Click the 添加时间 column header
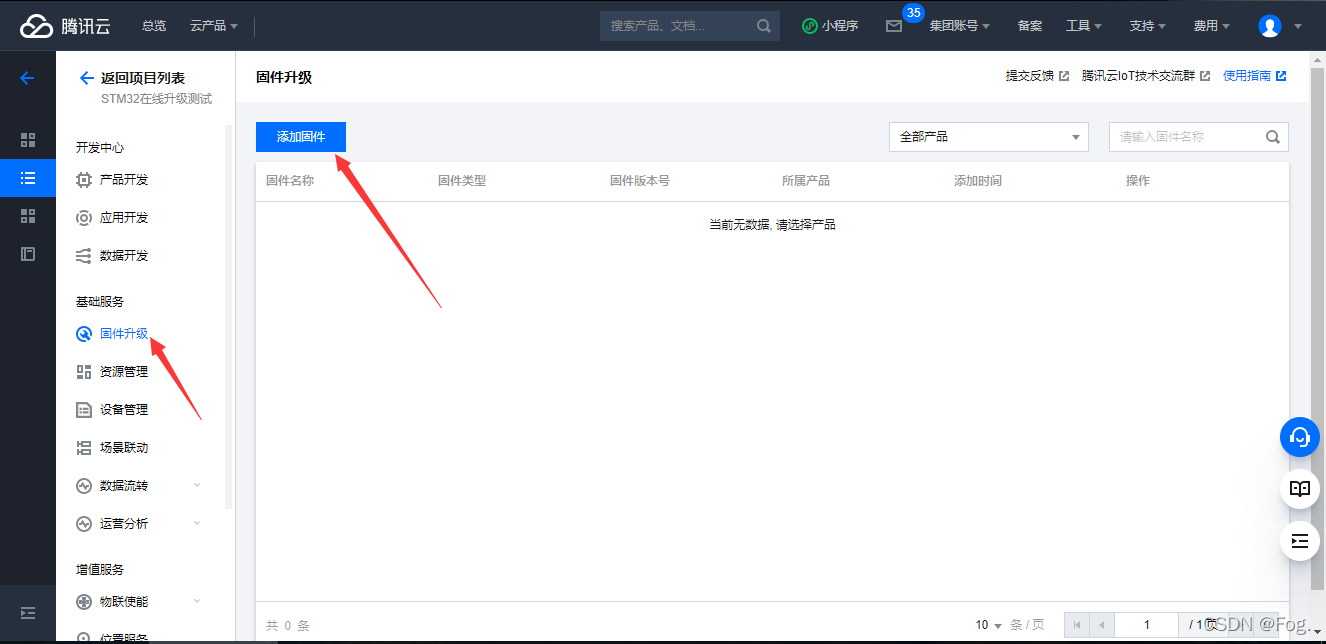The width and height of the screenshot is (1326, 644). click(978, 181)
